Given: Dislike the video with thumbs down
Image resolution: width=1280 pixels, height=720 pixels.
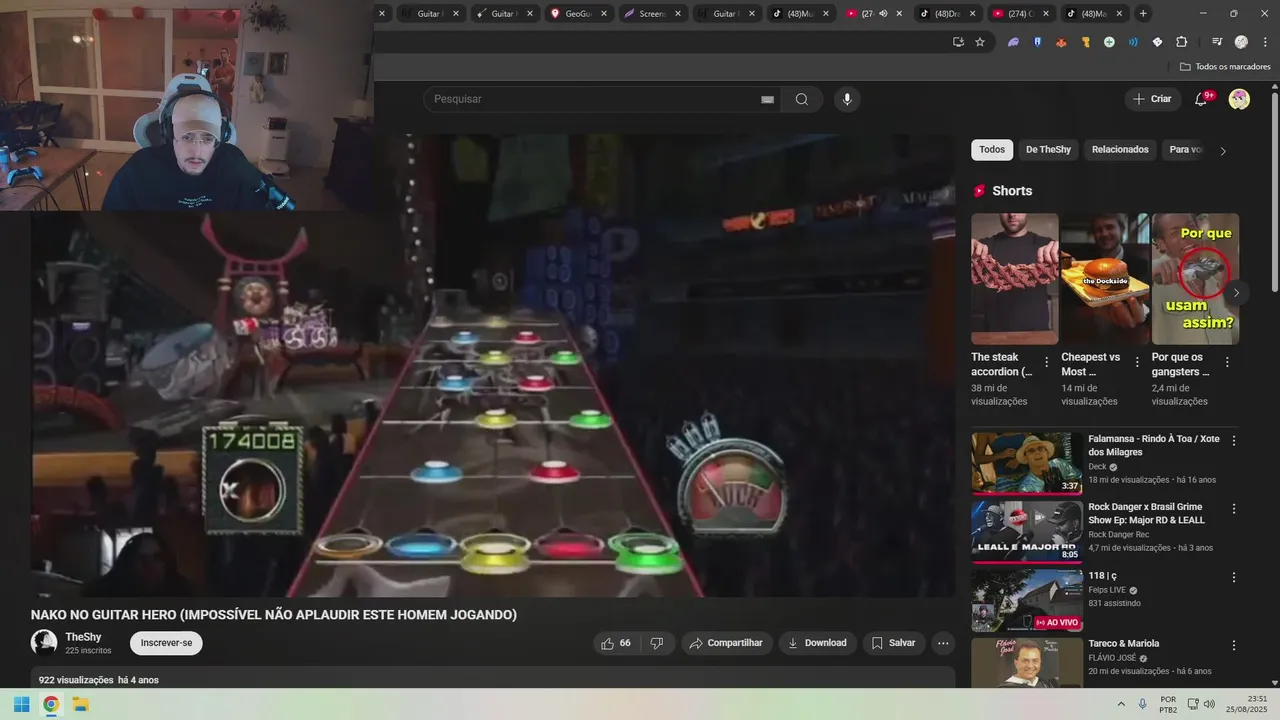Looking at the screenshot, I should [657, 643].
